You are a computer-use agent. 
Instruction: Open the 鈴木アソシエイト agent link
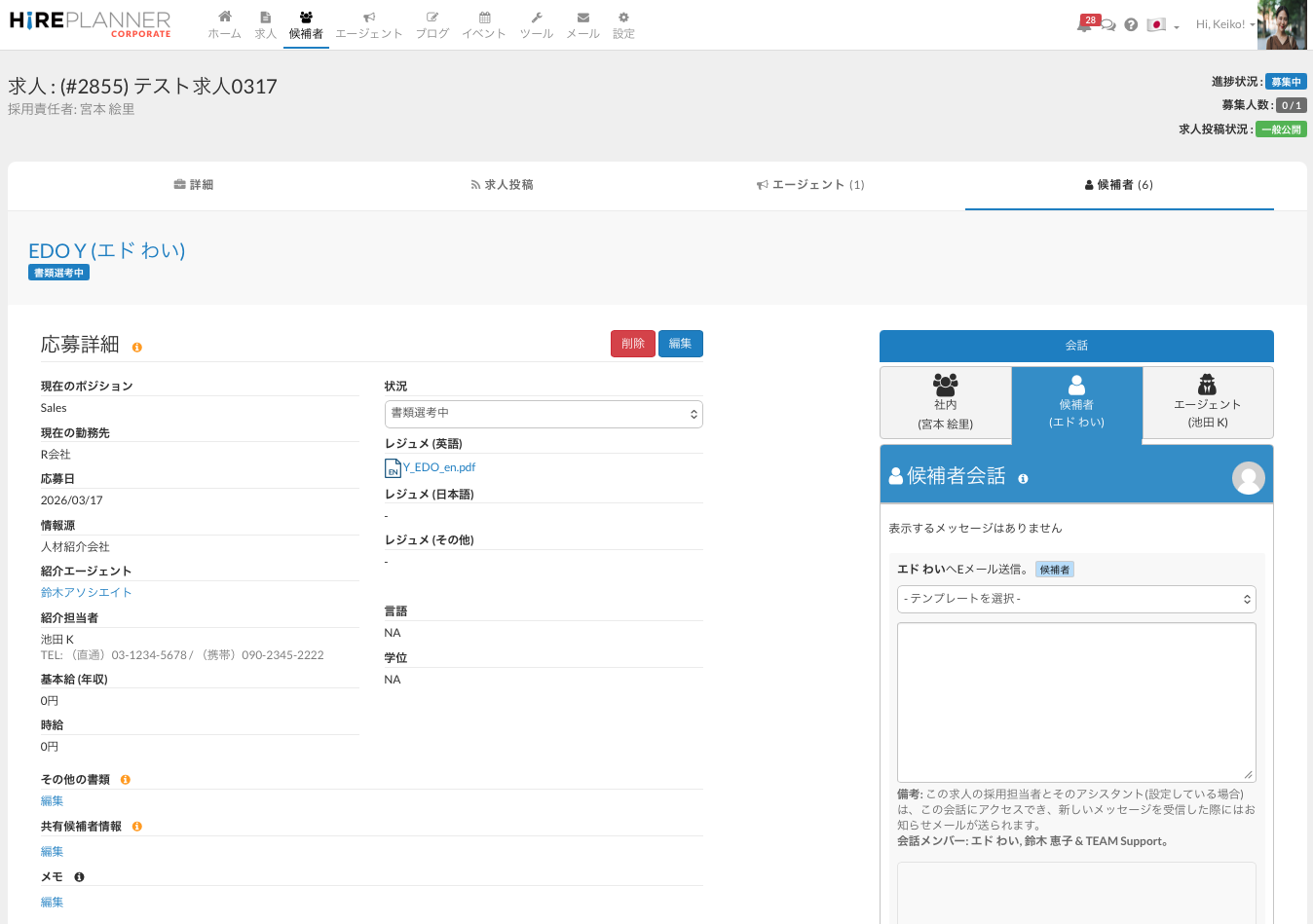point(86,593)
